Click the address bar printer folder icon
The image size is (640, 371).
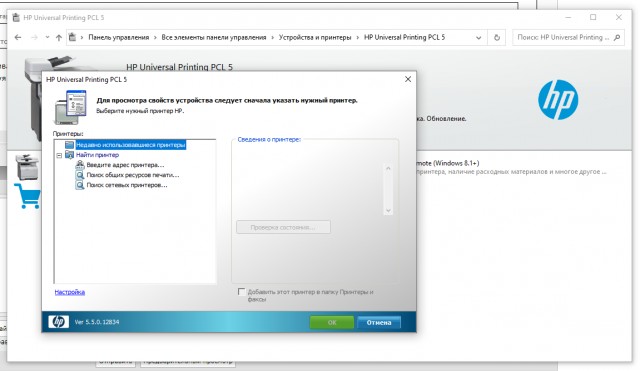coord(72,37)
